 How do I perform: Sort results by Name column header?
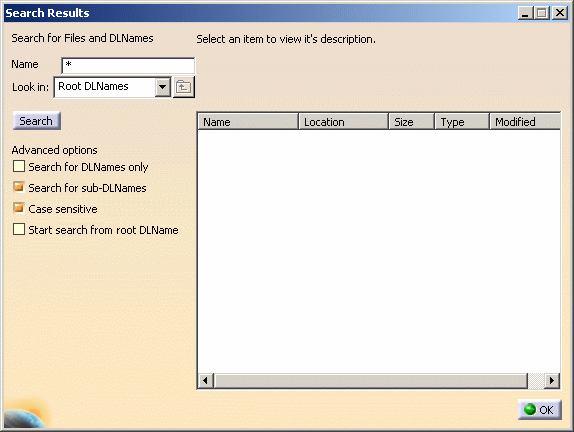[x=248, y=122]
